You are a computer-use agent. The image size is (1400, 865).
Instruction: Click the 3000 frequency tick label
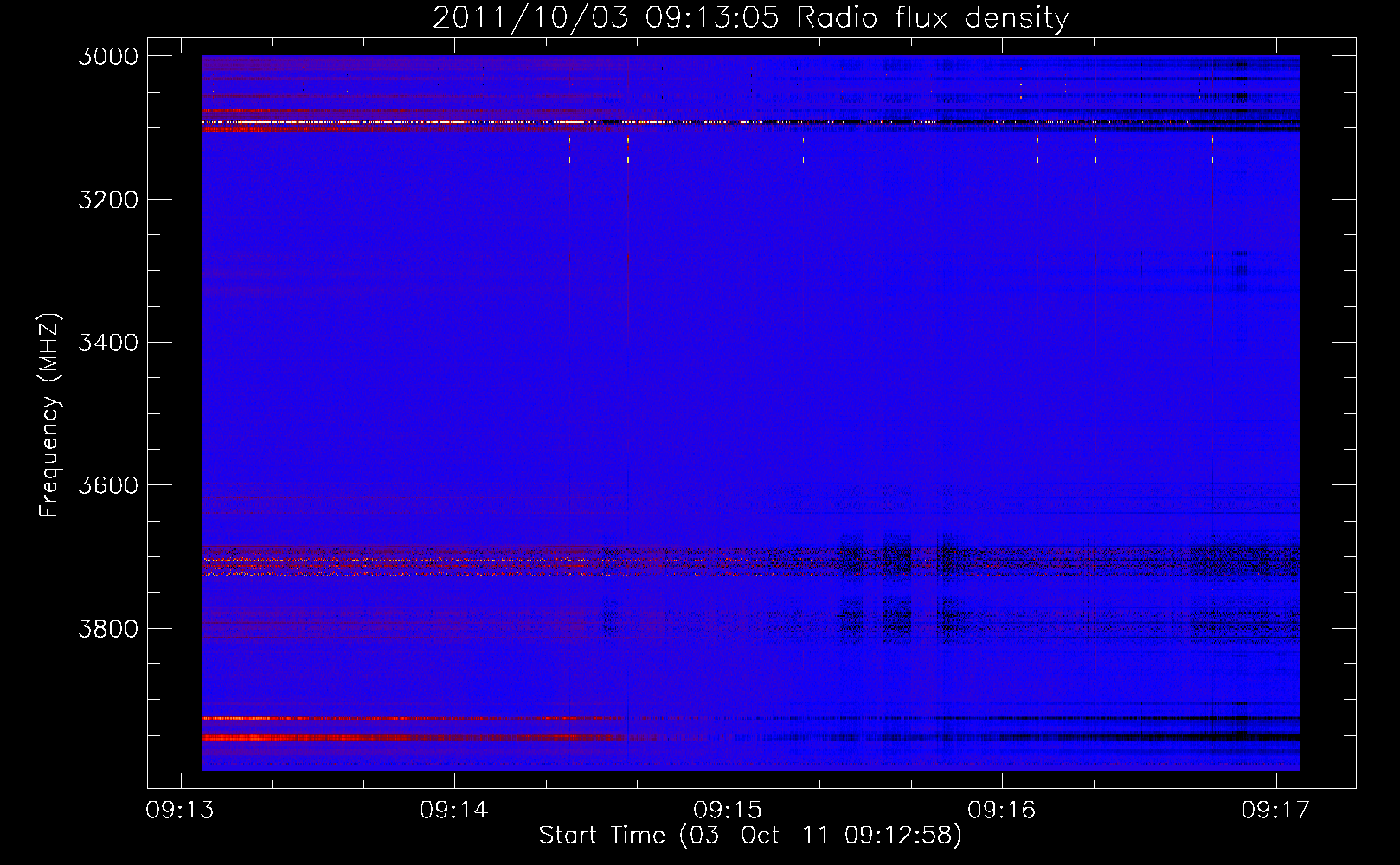108,56
